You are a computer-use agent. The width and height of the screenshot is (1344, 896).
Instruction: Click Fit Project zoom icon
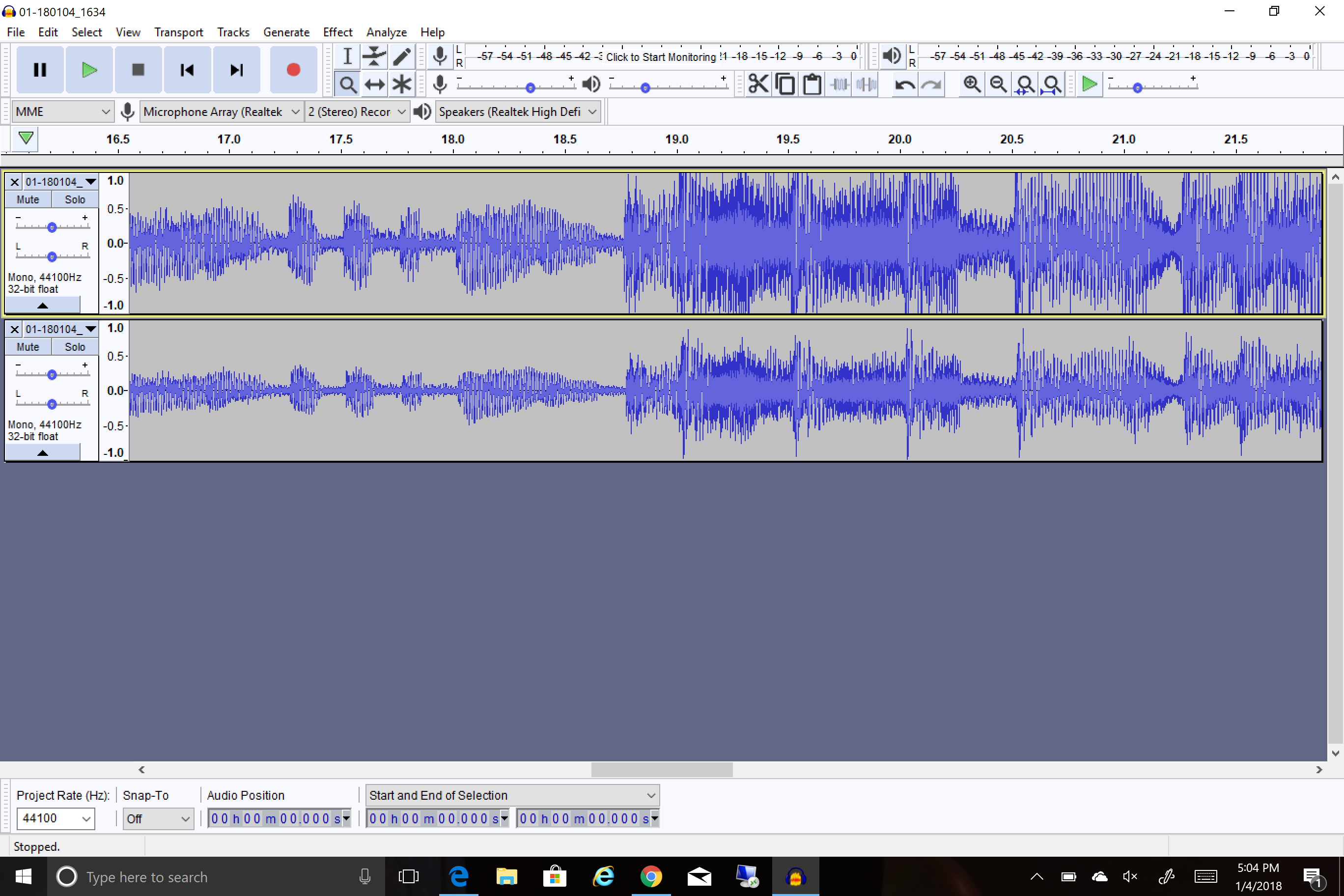point(1052,84)
